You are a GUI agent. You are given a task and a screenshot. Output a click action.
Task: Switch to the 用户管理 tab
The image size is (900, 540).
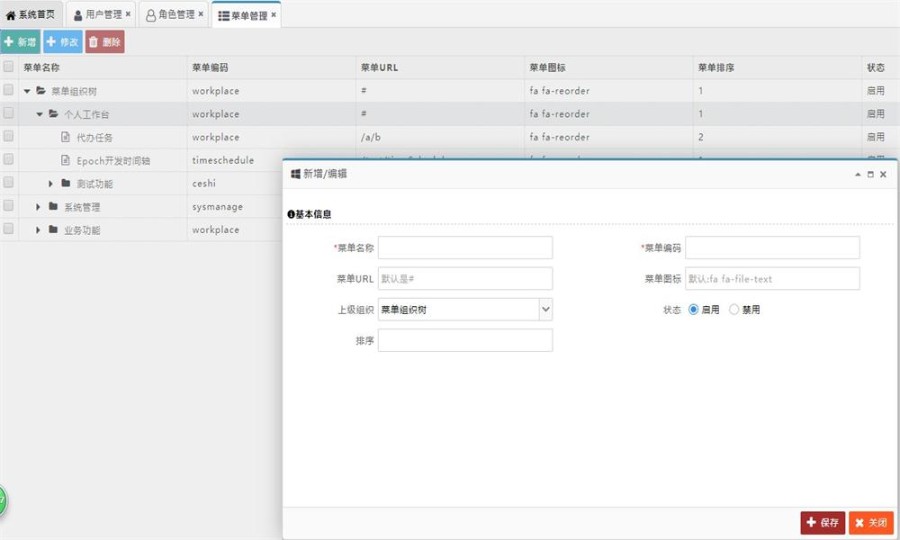[x=98, y=15]
